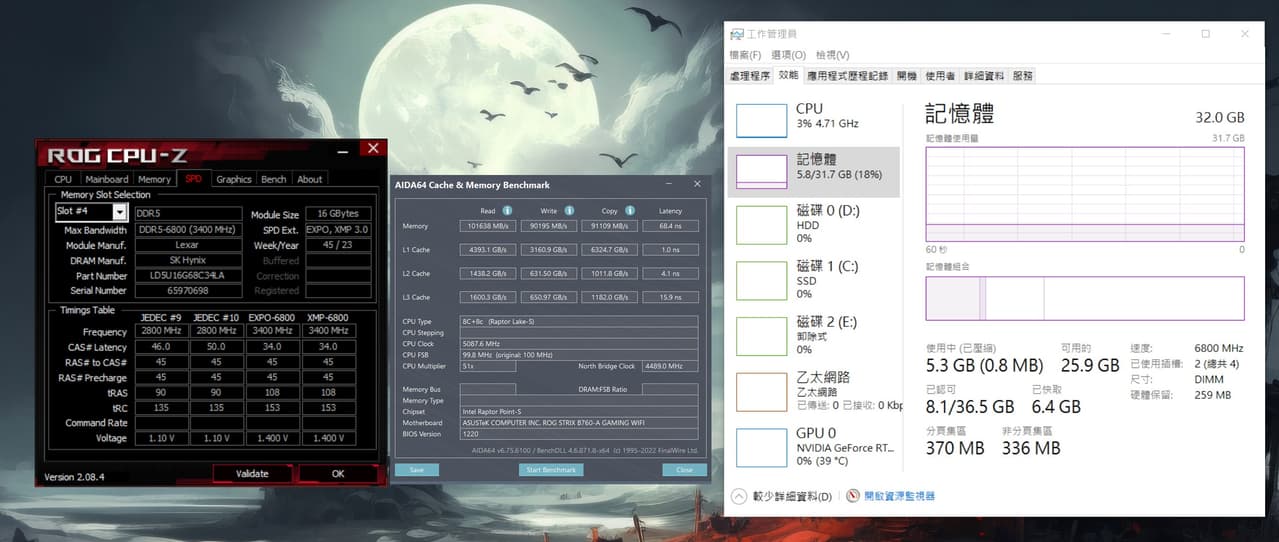The image size is (1279, 542).
Task: Click the Close button at AIDA64 bottom
Action: coord(684,469)
